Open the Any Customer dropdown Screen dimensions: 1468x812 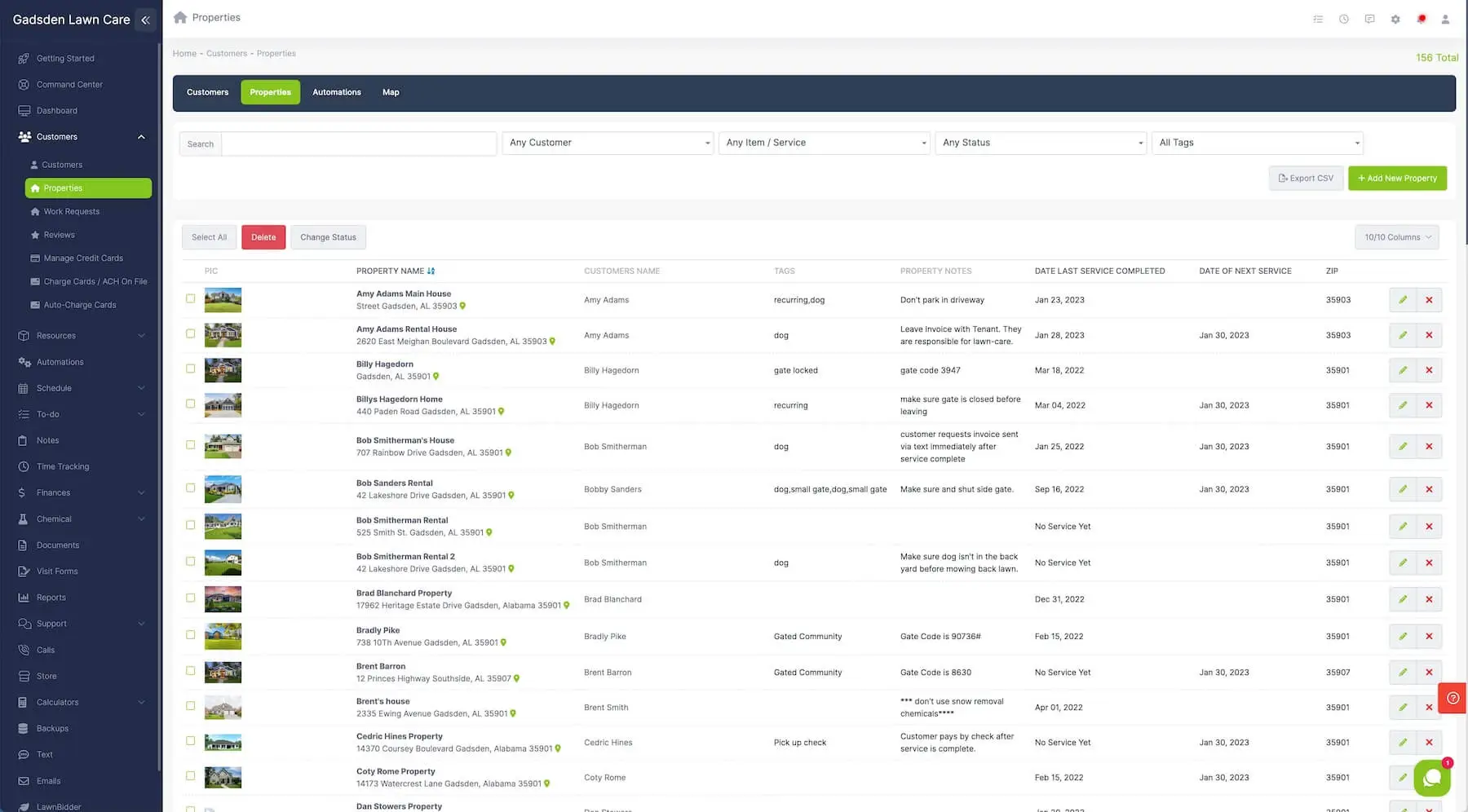(x=608, y=143)
